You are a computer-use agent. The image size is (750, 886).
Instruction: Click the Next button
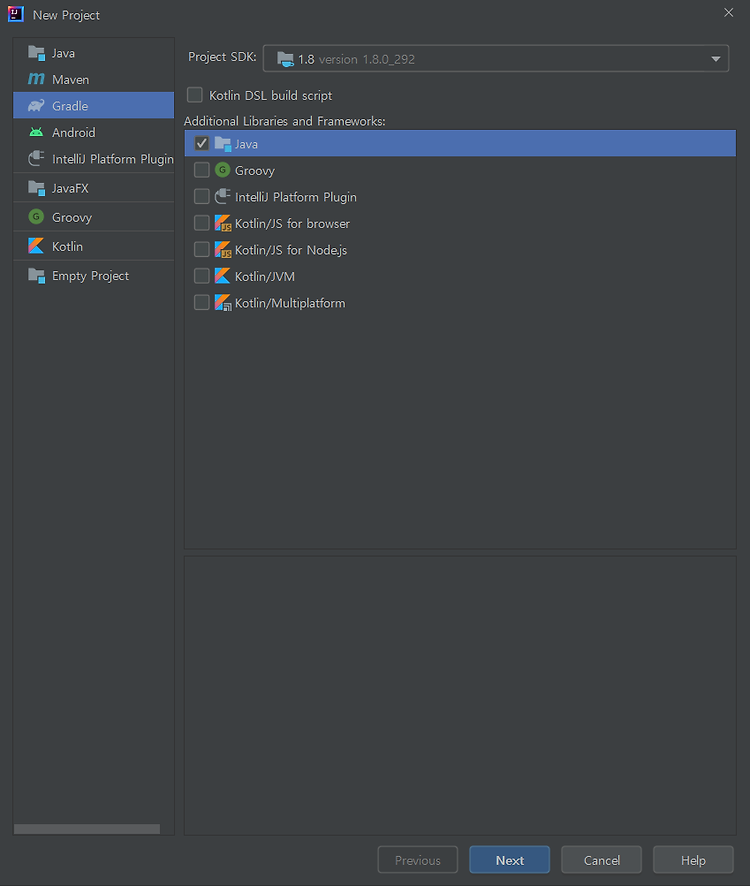pyautogui.click(x=509, y=860)
